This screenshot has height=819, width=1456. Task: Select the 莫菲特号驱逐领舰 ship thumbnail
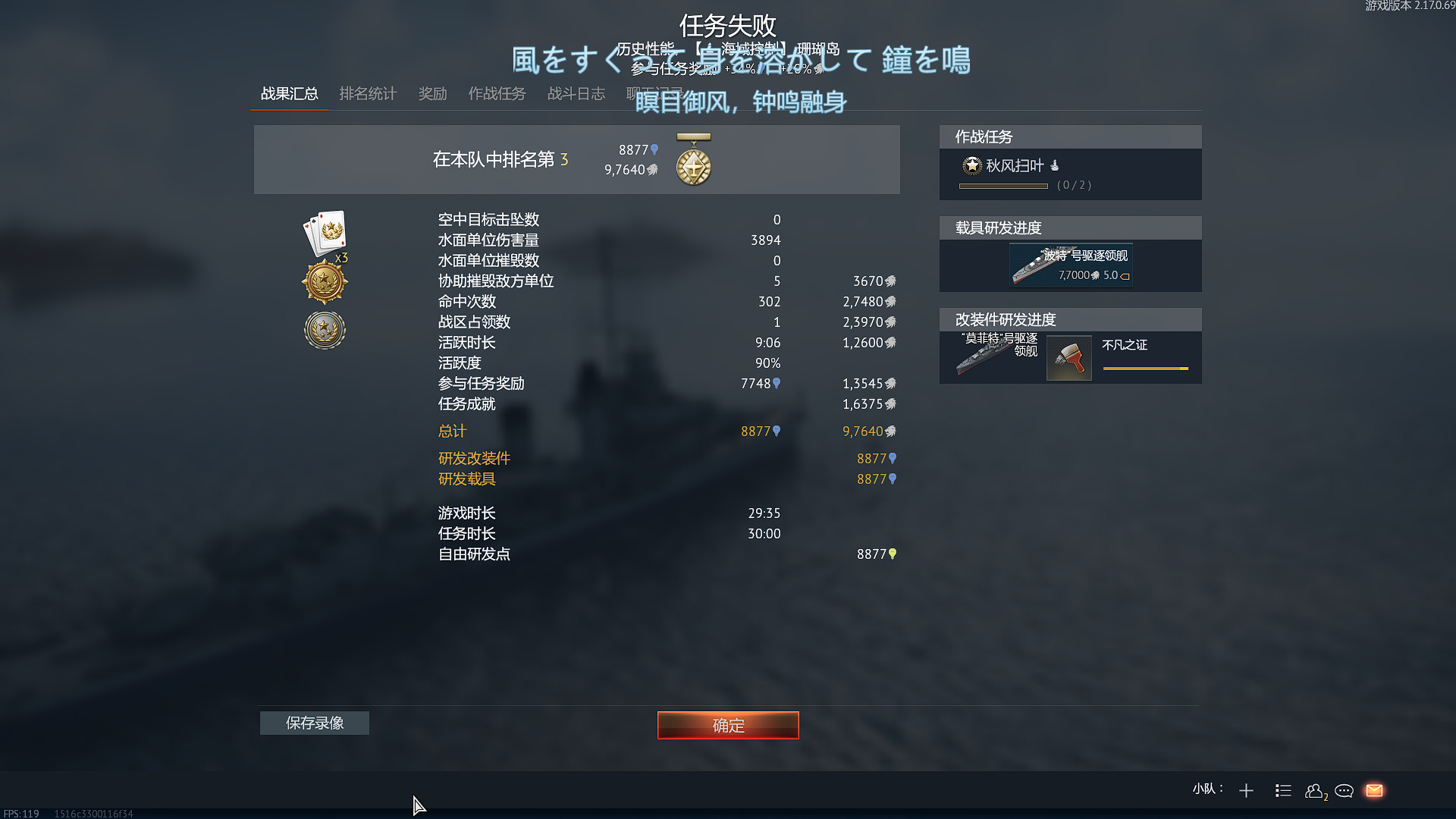[x=996, y=354]
